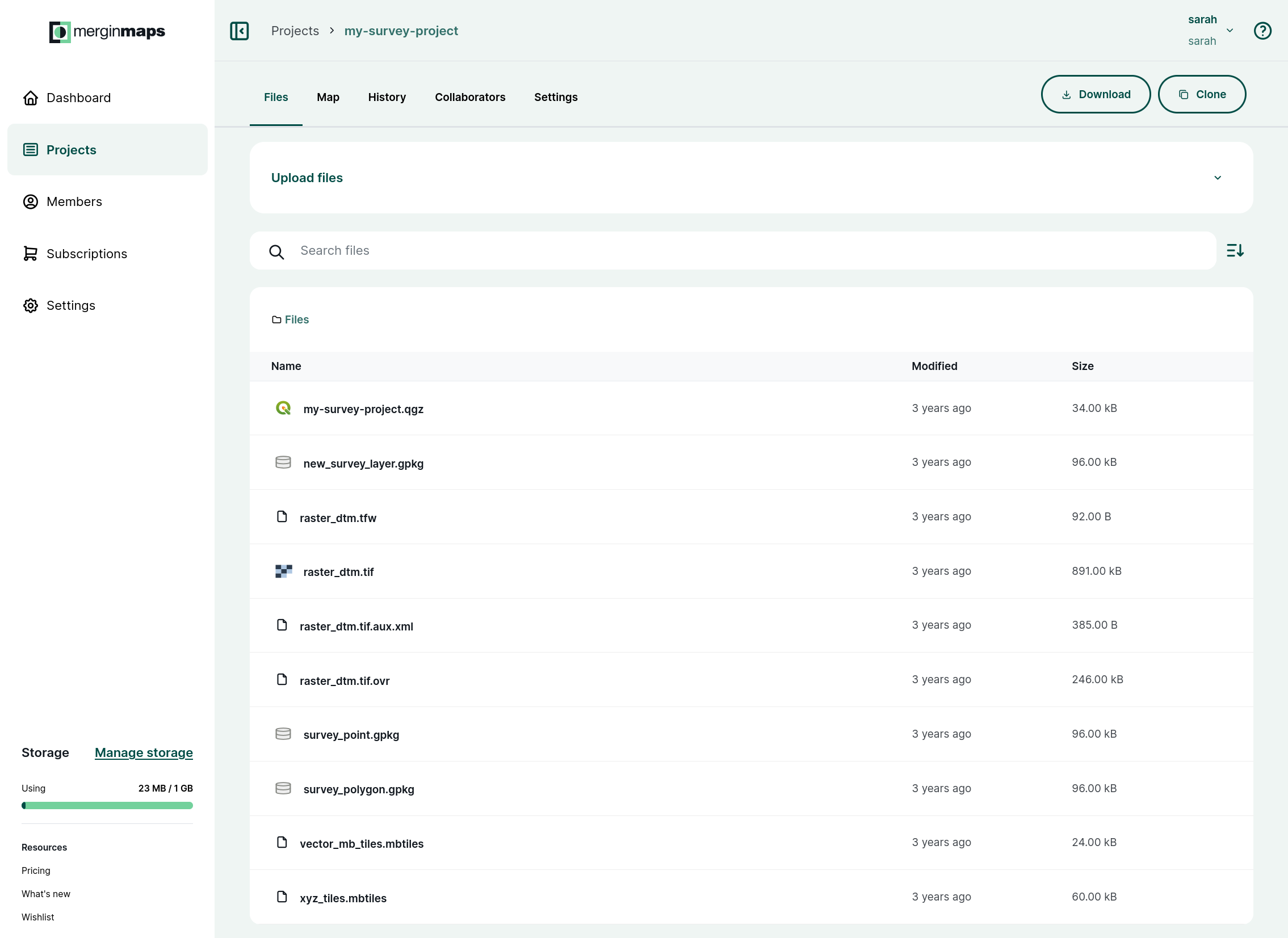Click the sort files icon beside the search bar
This screenshot has width=1288, height=938.
[x=1235, y=250]
